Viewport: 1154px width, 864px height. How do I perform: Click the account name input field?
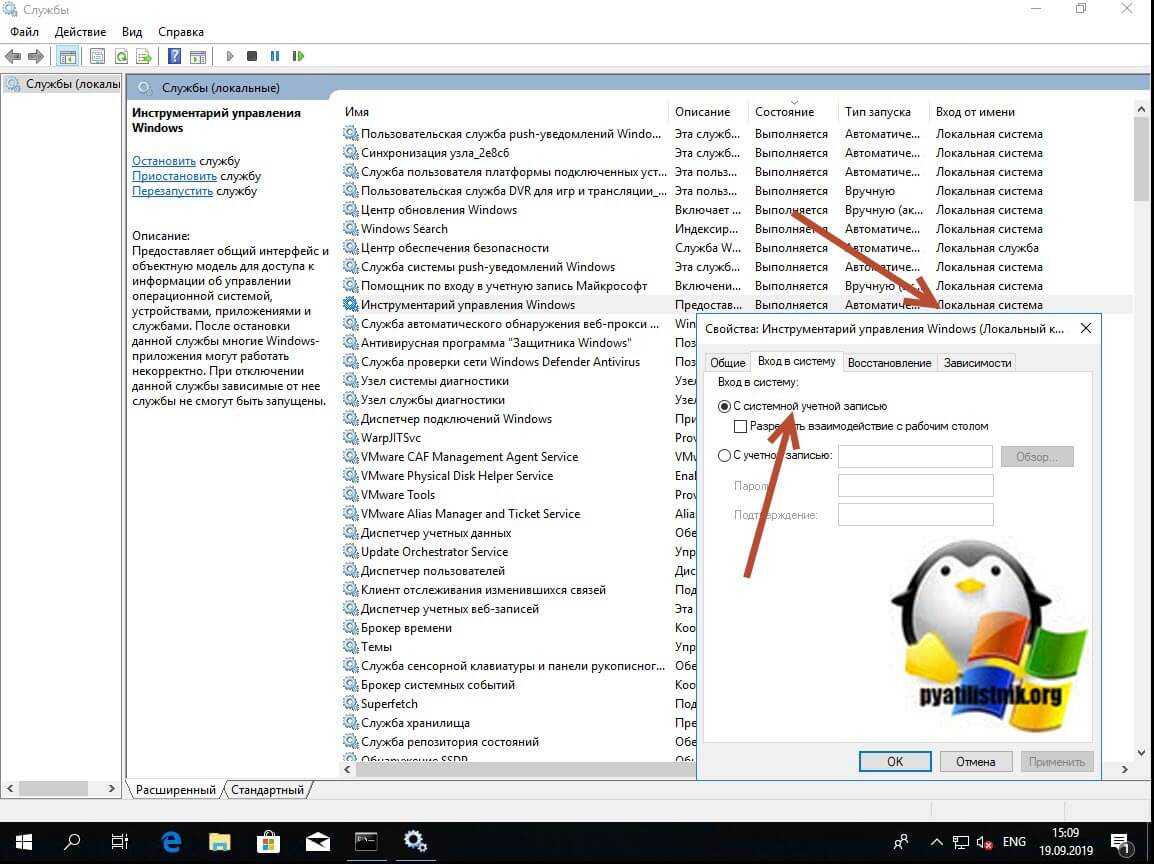[x=916, y=456]
